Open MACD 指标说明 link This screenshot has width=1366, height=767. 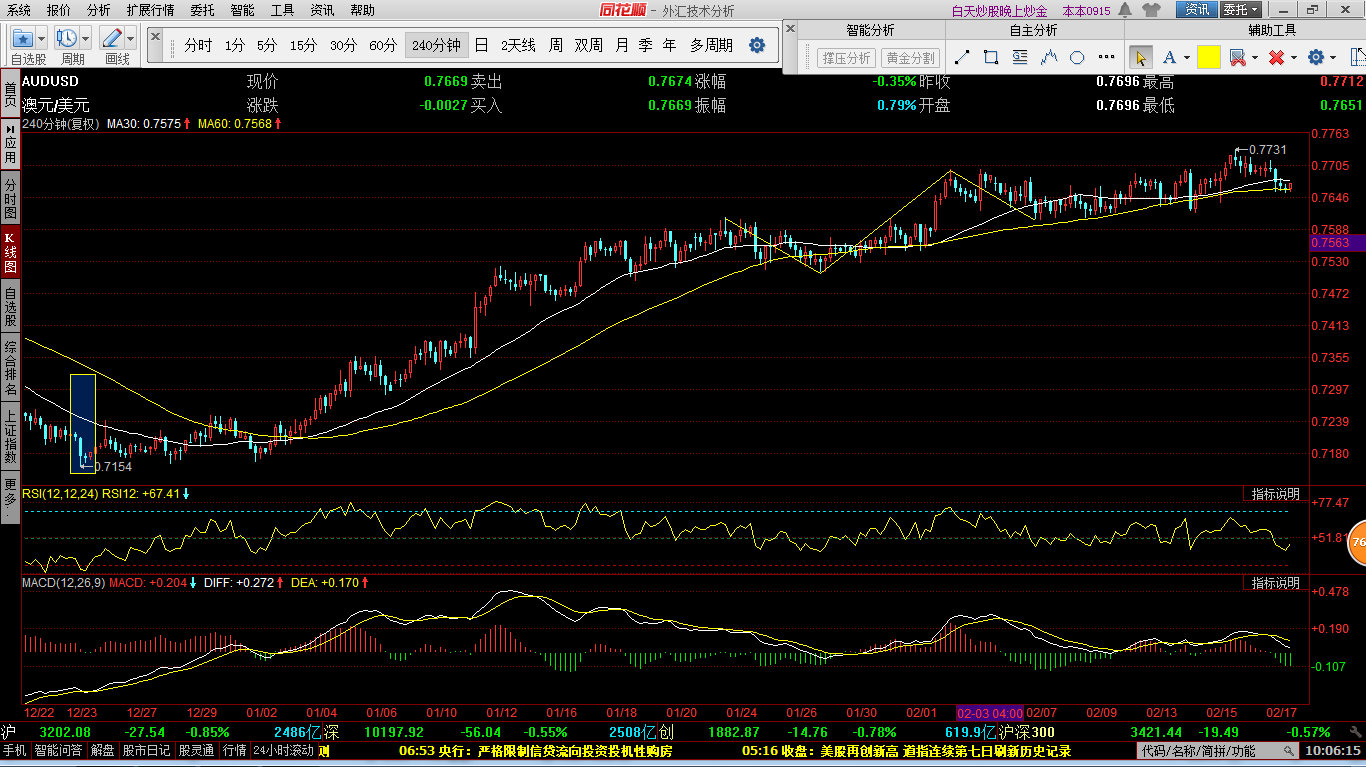click(x=1275, y=582)
